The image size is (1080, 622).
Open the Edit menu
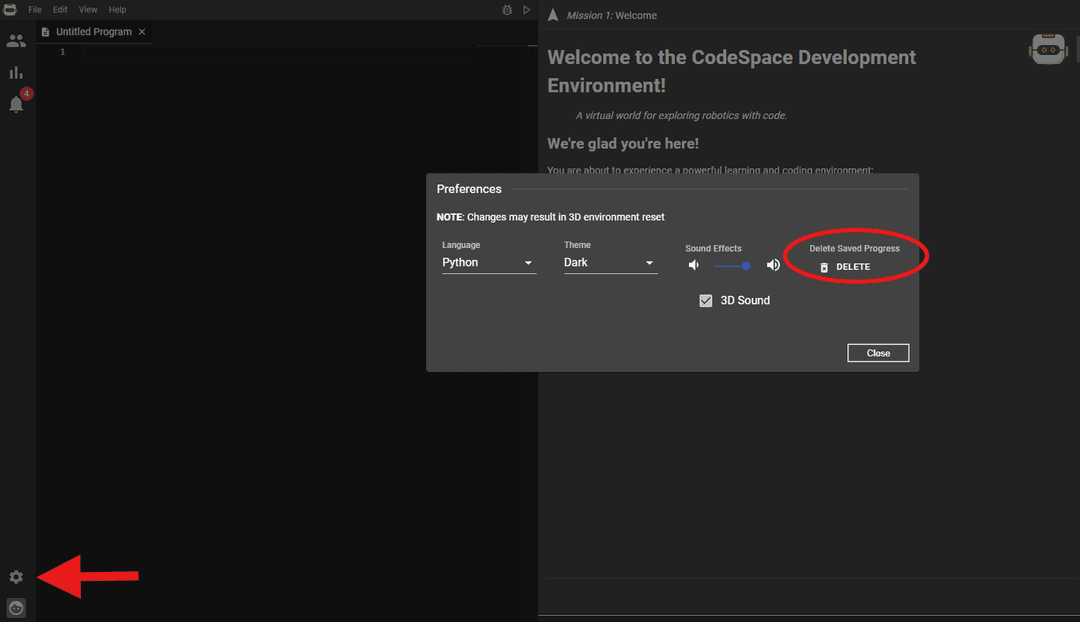[60, 10]
